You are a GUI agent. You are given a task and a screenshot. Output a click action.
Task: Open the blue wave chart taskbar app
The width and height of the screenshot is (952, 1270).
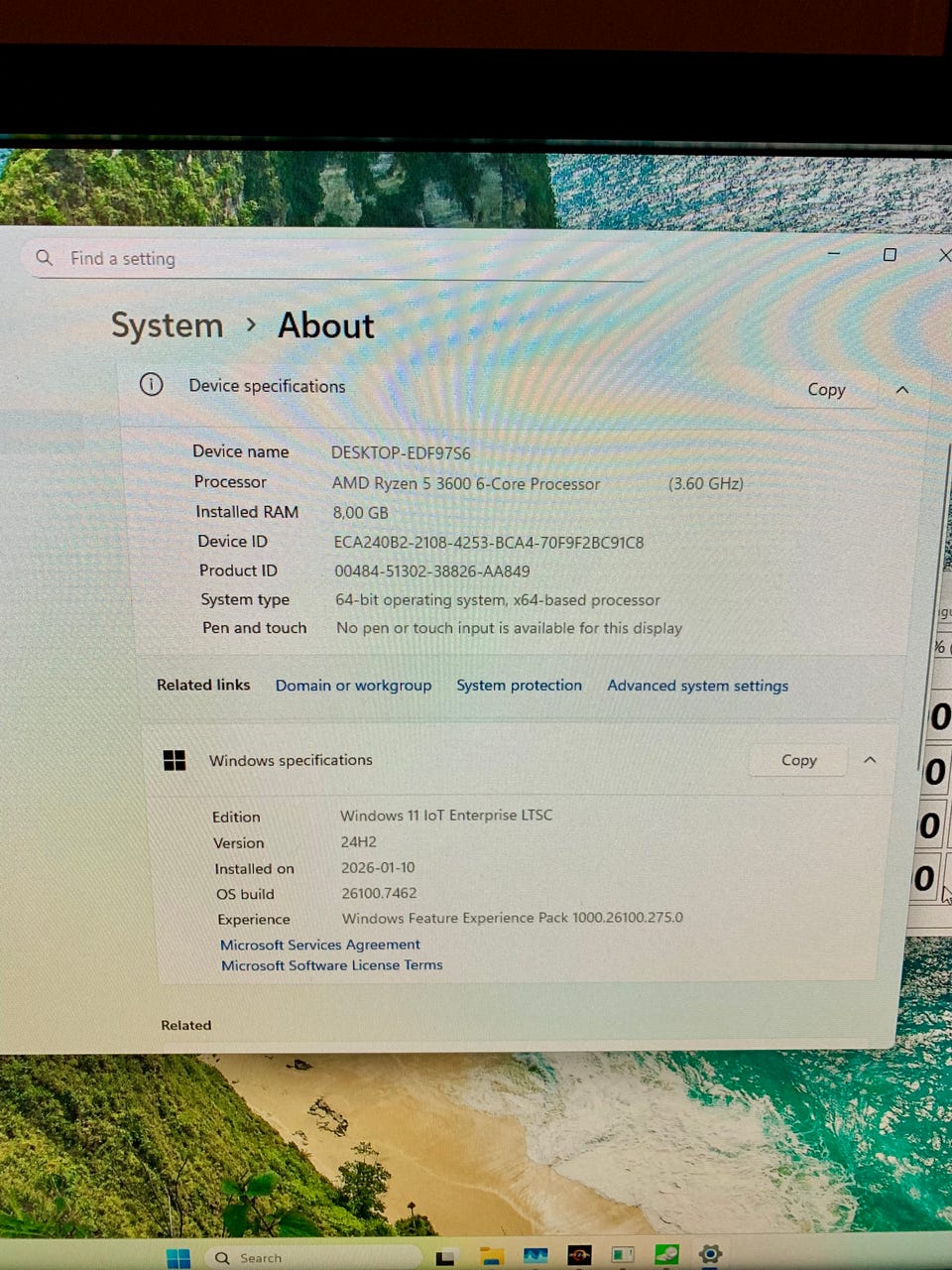[535, 1256]
